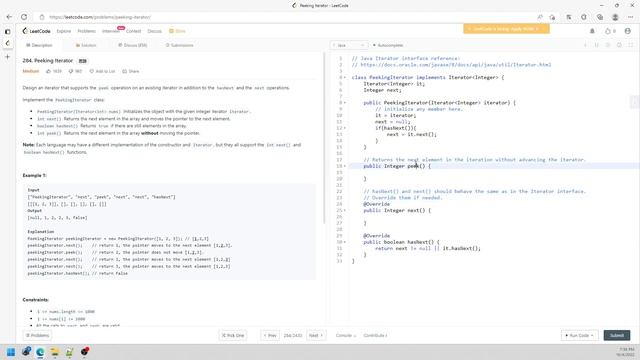Screen dimensions: 640x360
Task: Open the Java language dropdown
Action: (x=349, y=45)
